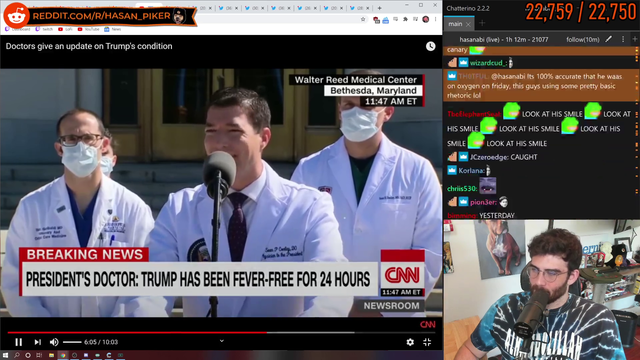Open Task View on the taskbar
The image size is (640, 360).
[39, 356]
